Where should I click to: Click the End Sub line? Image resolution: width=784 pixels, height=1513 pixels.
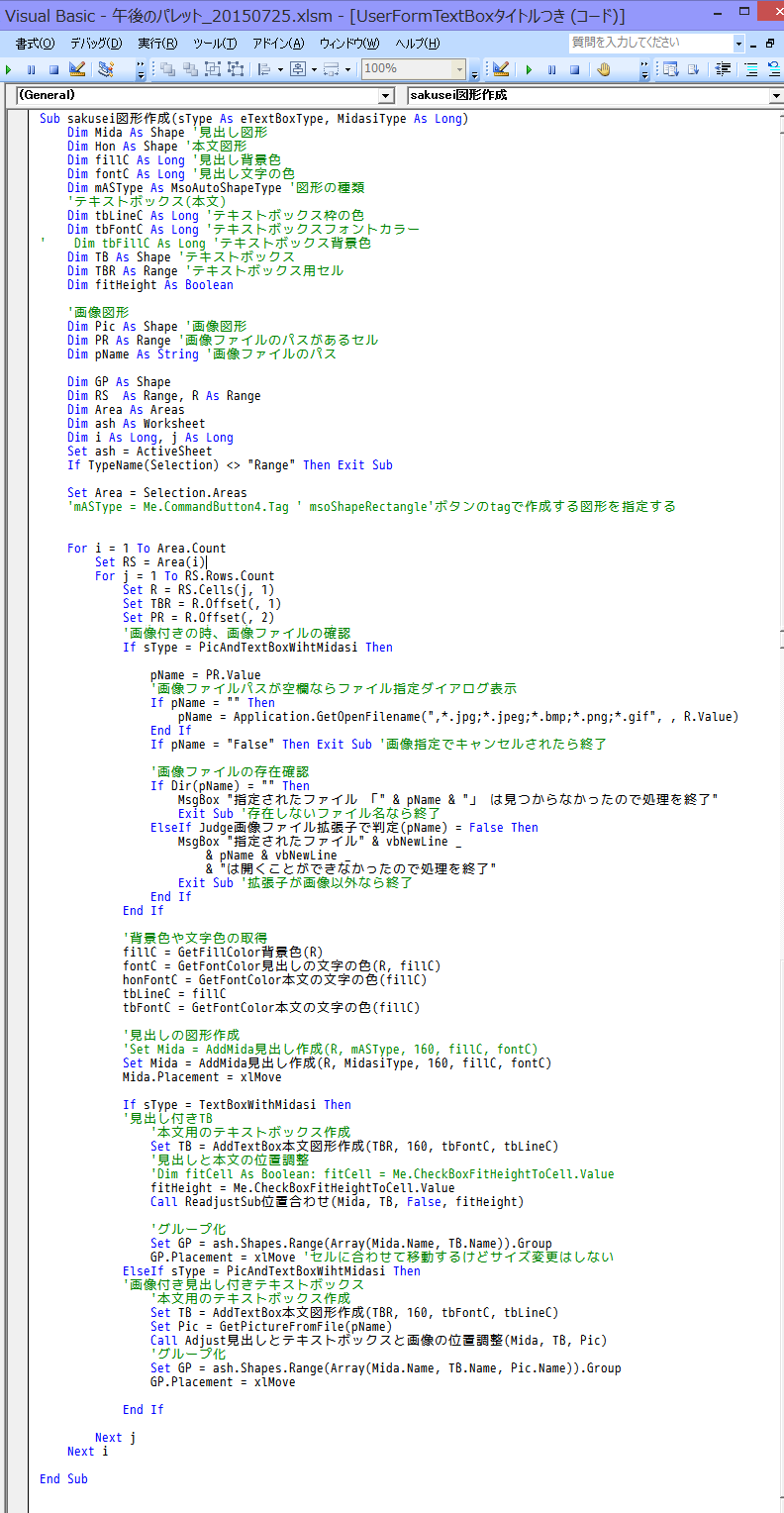tap(63, 1478)
